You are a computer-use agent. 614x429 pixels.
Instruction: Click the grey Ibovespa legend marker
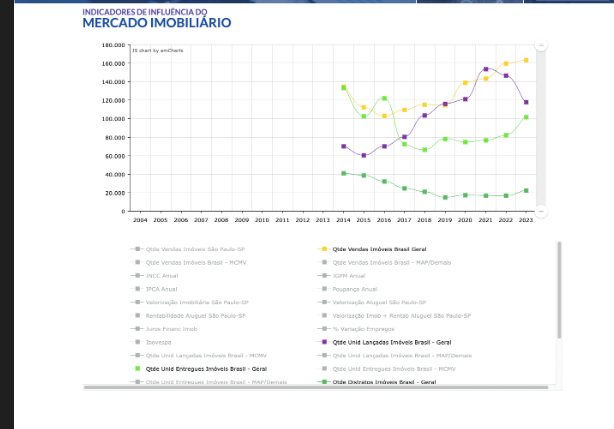click(x=138, y=342)
